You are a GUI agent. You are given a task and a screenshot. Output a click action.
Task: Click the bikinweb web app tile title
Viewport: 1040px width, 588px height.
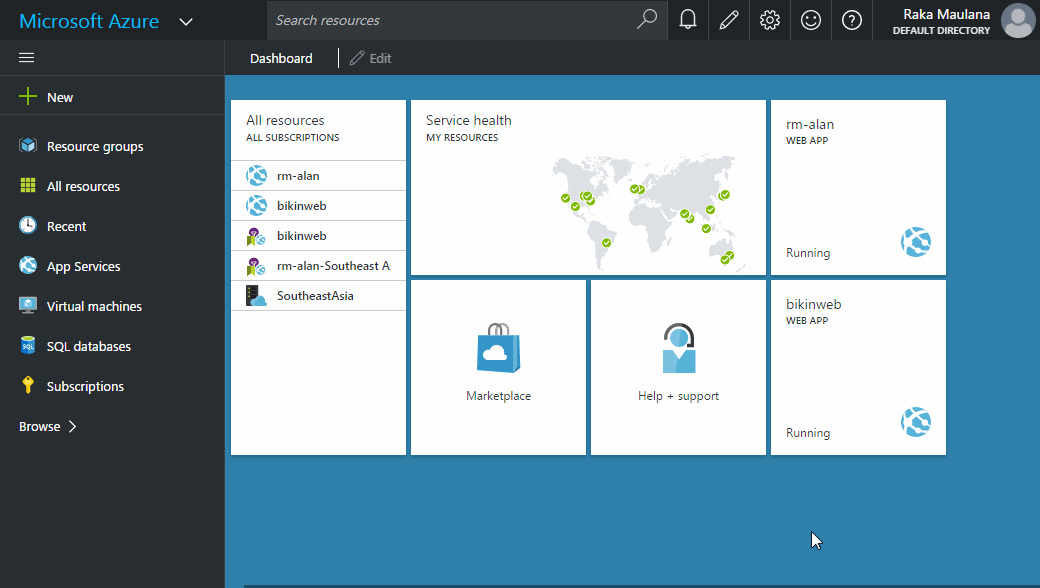[814, 304]
